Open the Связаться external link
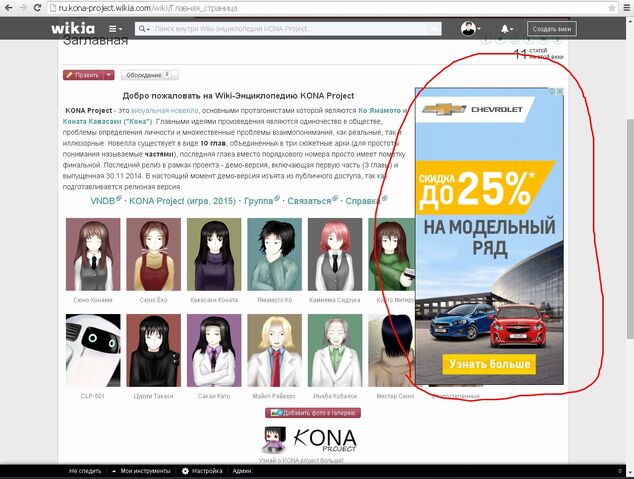 point(312,200)
